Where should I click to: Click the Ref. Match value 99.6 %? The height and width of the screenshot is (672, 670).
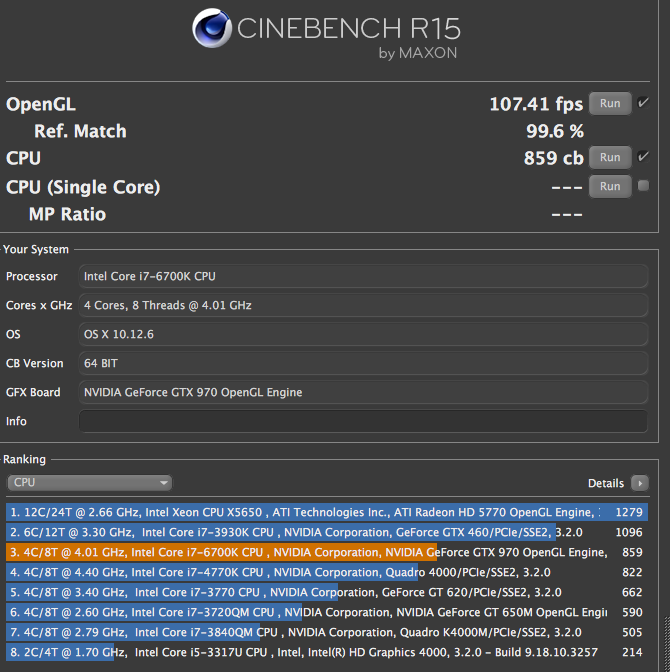(555, 131)
